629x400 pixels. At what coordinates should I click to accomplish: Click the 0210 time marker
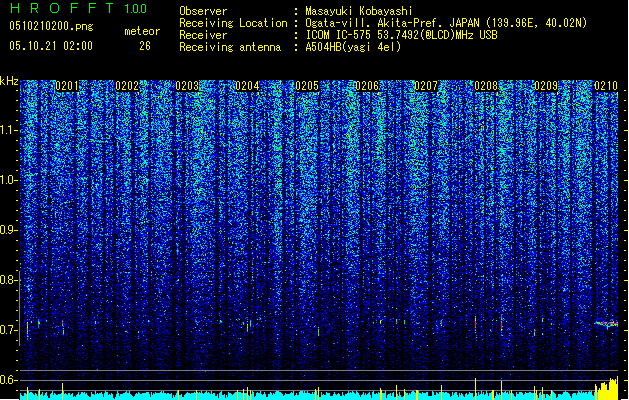(x=606, y=86)
